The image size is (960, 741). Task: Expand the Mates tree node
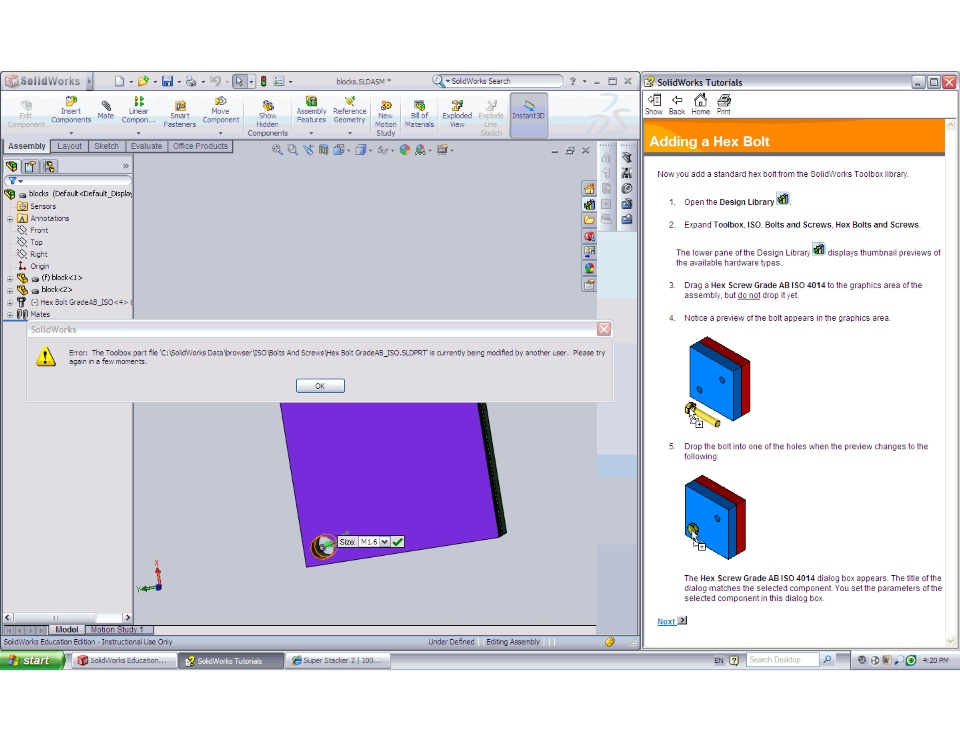click(10, 315)
